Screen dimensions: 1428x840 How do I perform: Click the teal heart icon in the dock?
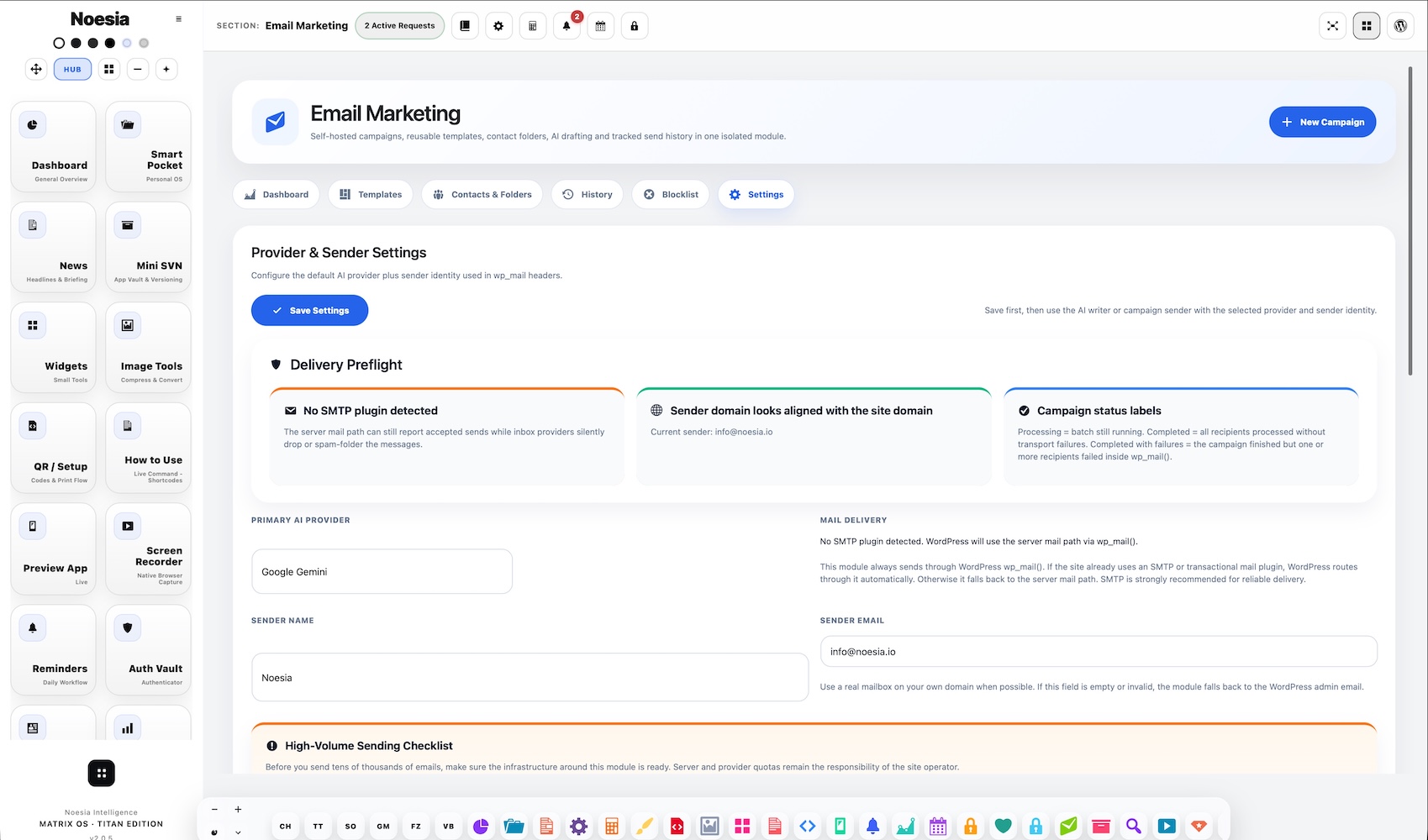coord(1003,827)
